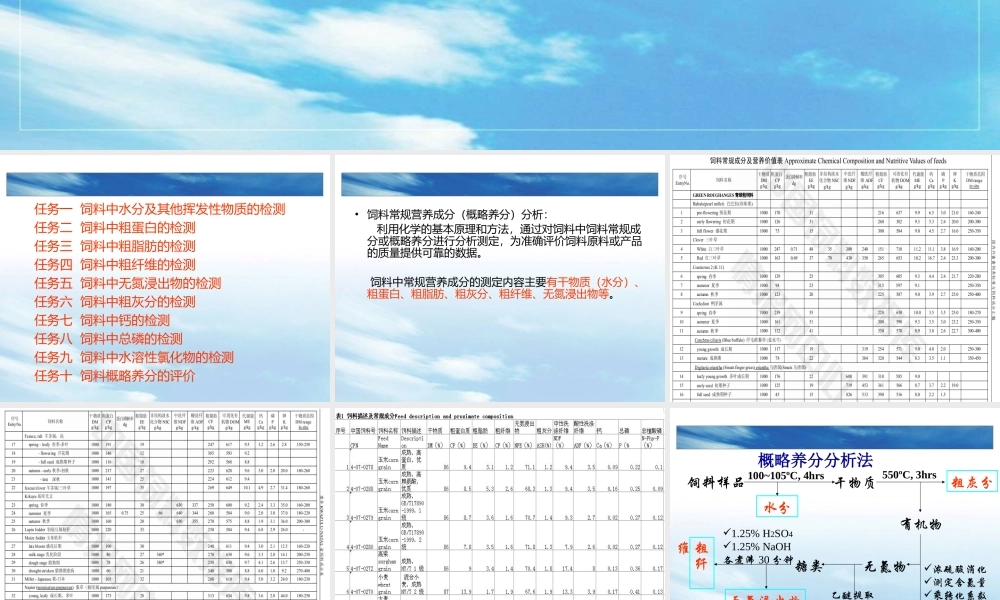Screen dimensions: 1000x600
Task: Click the 550°C, 3hrs arrow label
Action: (x=910, y=475)
